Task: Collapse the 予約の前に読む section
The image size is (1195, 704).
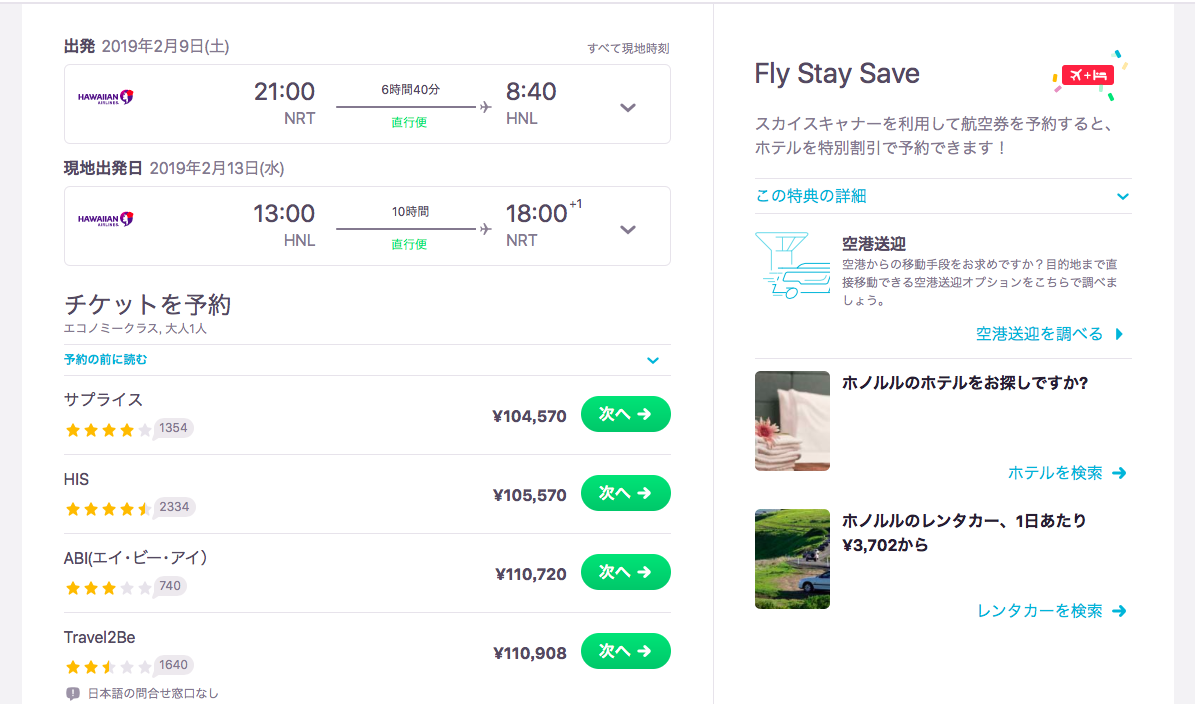Action: (x=653, y=360)
